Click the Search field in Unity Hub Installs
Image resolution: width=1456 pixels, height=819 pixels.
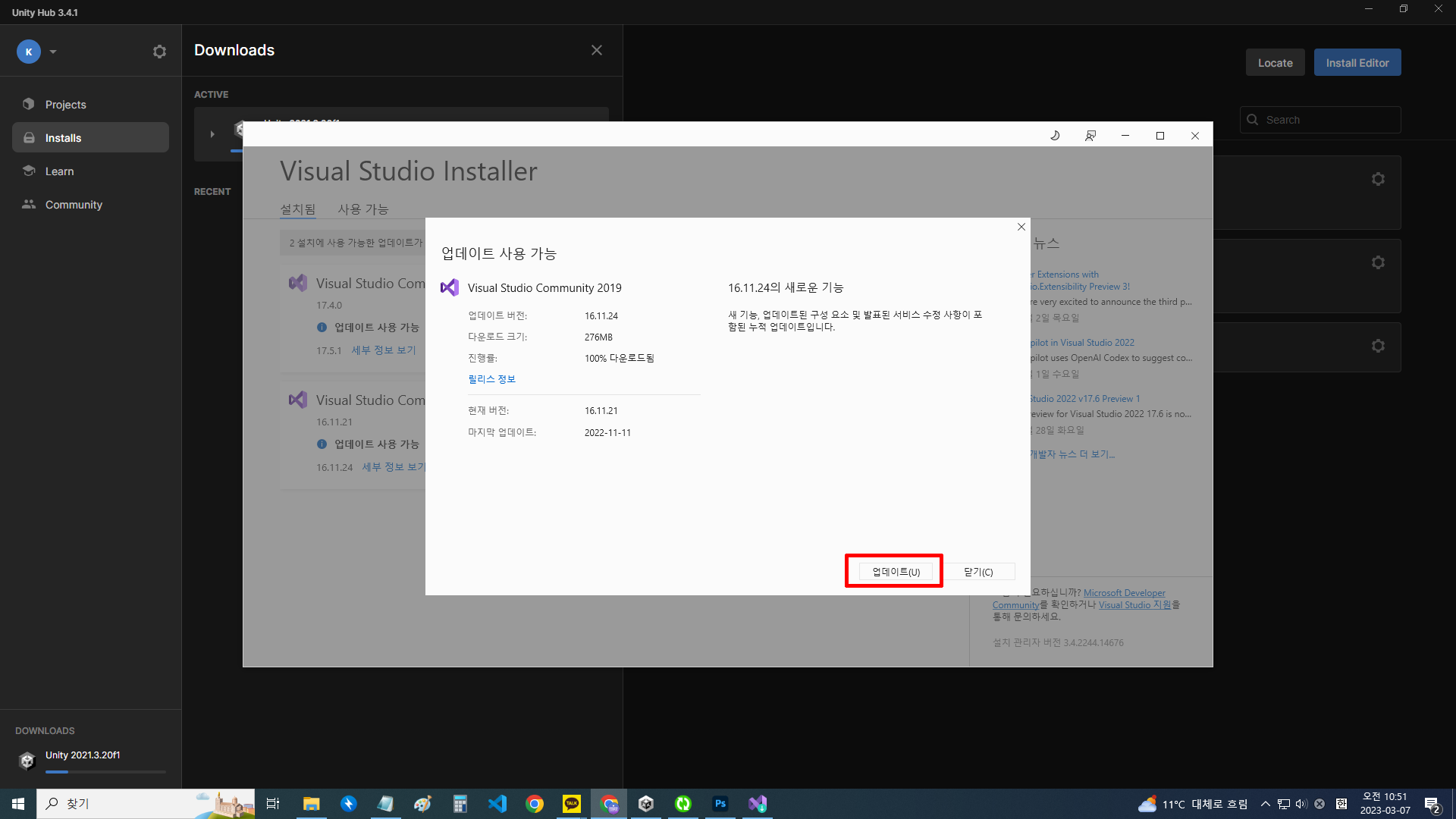1319,120
